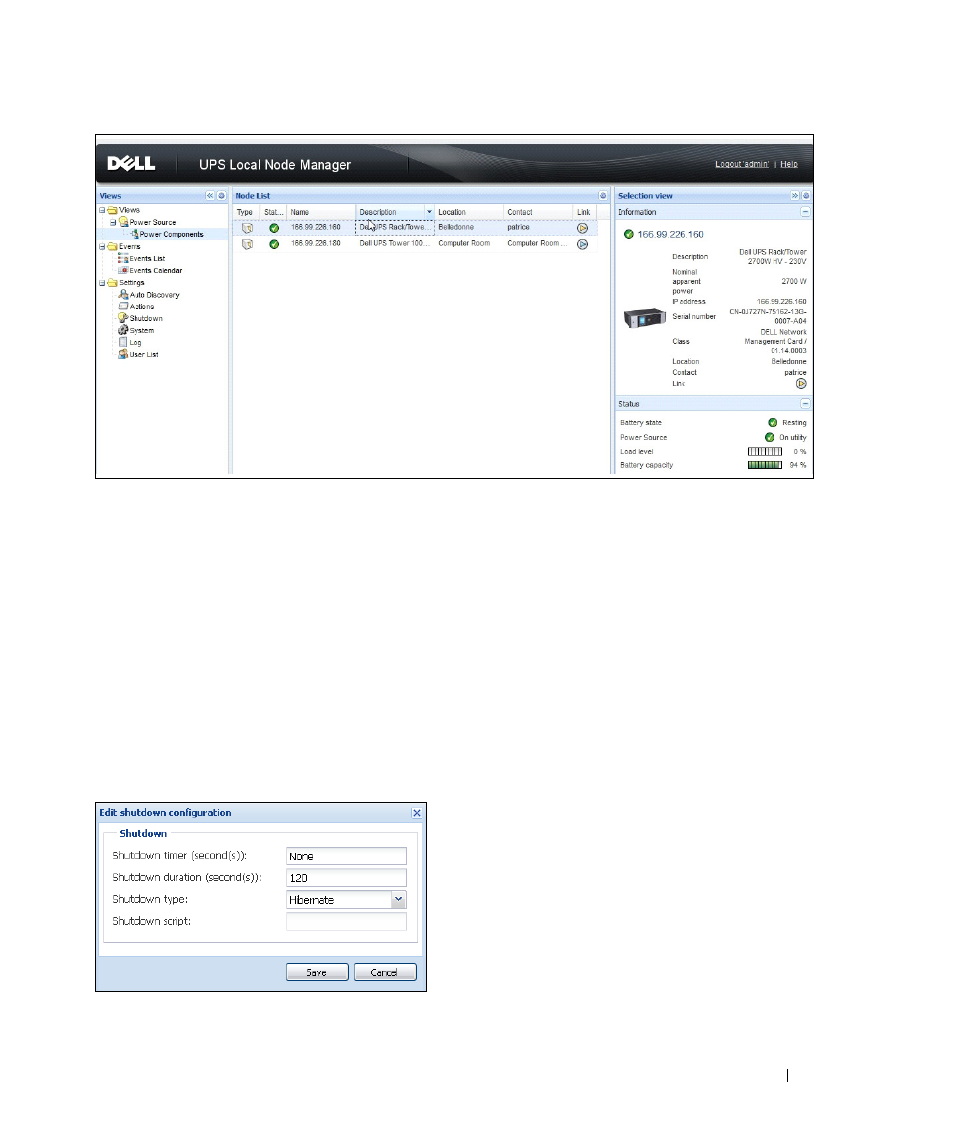Collapse the Status section
954x1145 pixels.
(x=805, y=403)
